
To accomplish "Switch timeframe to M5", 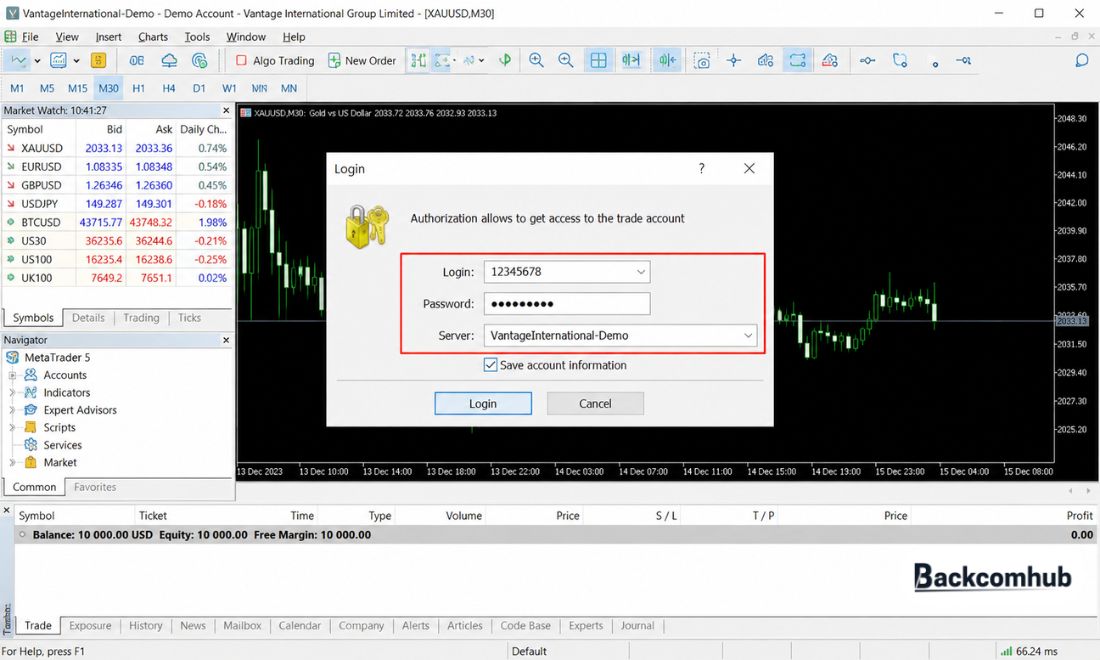I will tap(47, 88).
